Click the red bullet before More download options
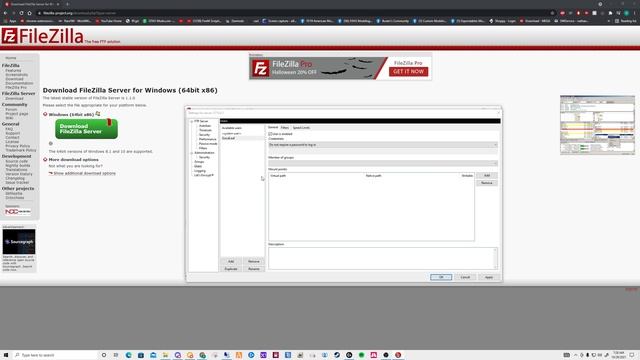The image size is (640, 360). pyautogui.click(x=45, y=160)
